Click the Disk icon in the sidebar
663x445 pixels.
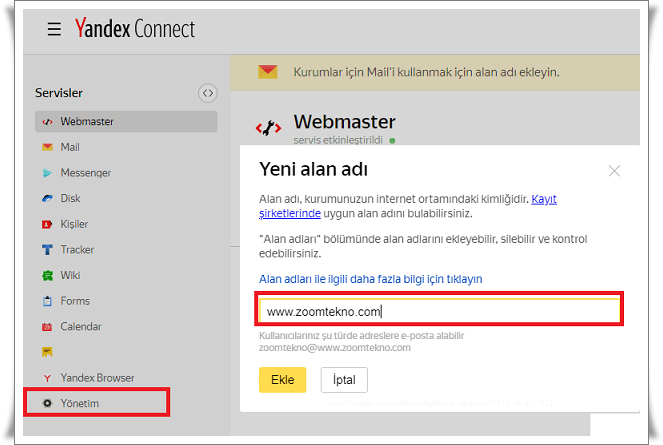point(47,198)
